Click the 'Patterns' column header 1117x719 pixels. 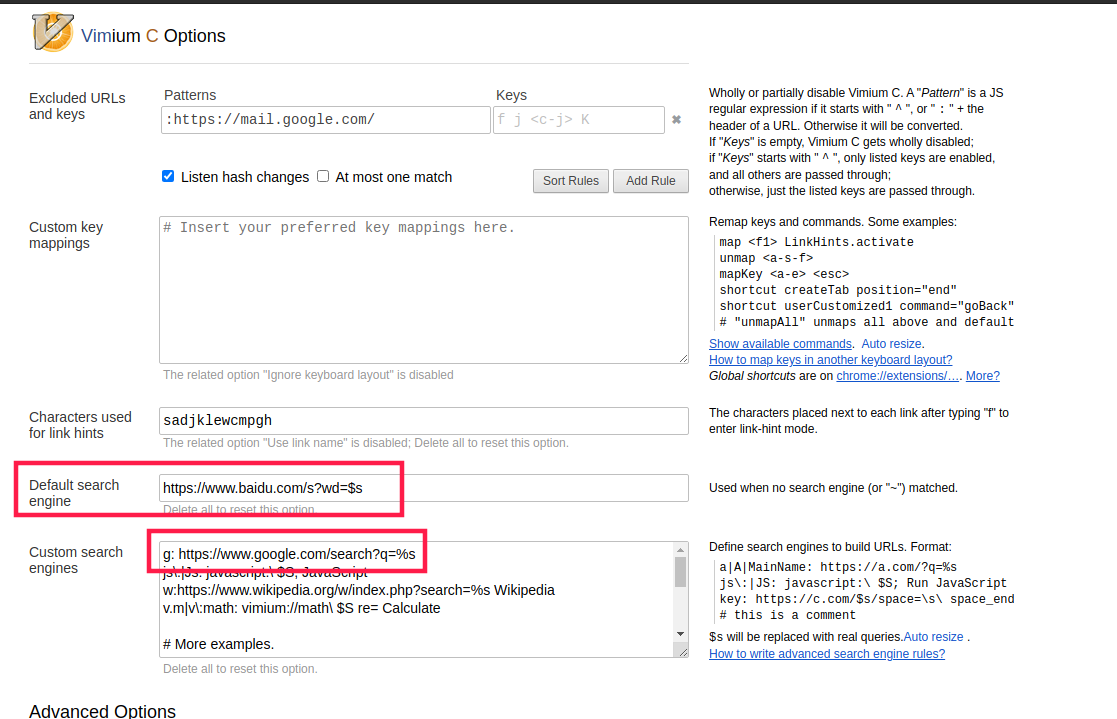point(190,95)
